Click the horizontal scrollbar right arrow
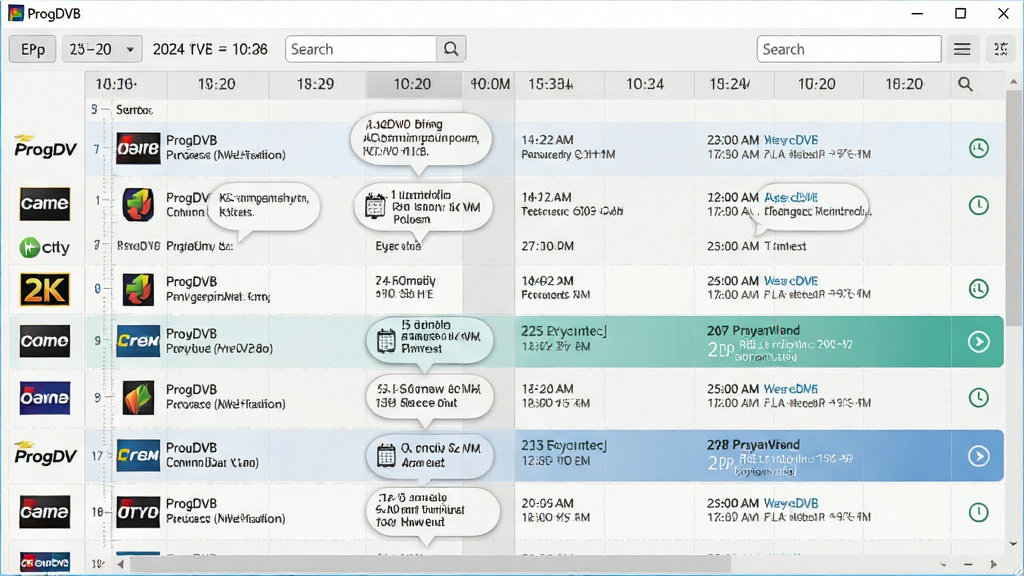The width and height of the screenshot is (1024, 576). pyautogui.click(x=993, y=564)
